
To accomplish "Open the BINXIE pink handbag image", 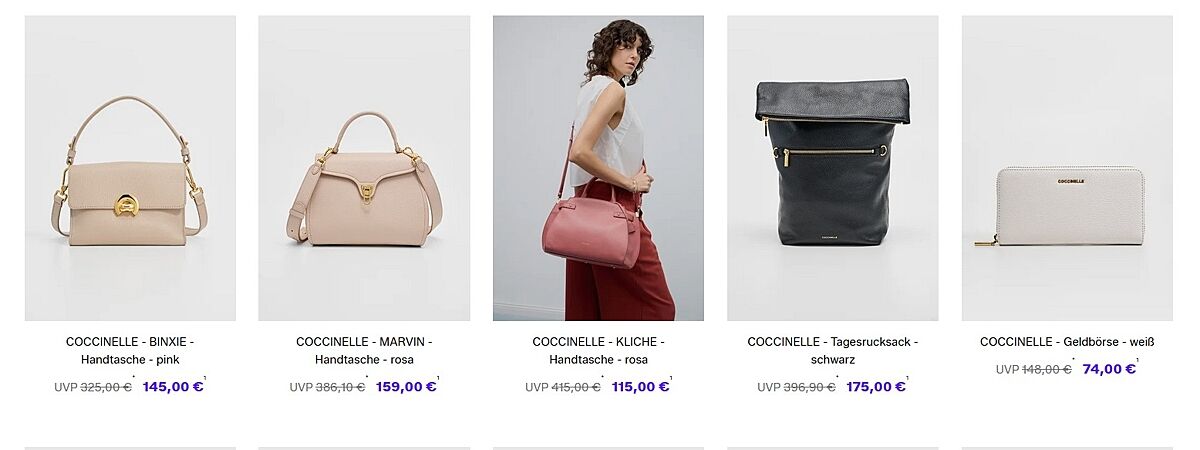I will coord(130,168).
